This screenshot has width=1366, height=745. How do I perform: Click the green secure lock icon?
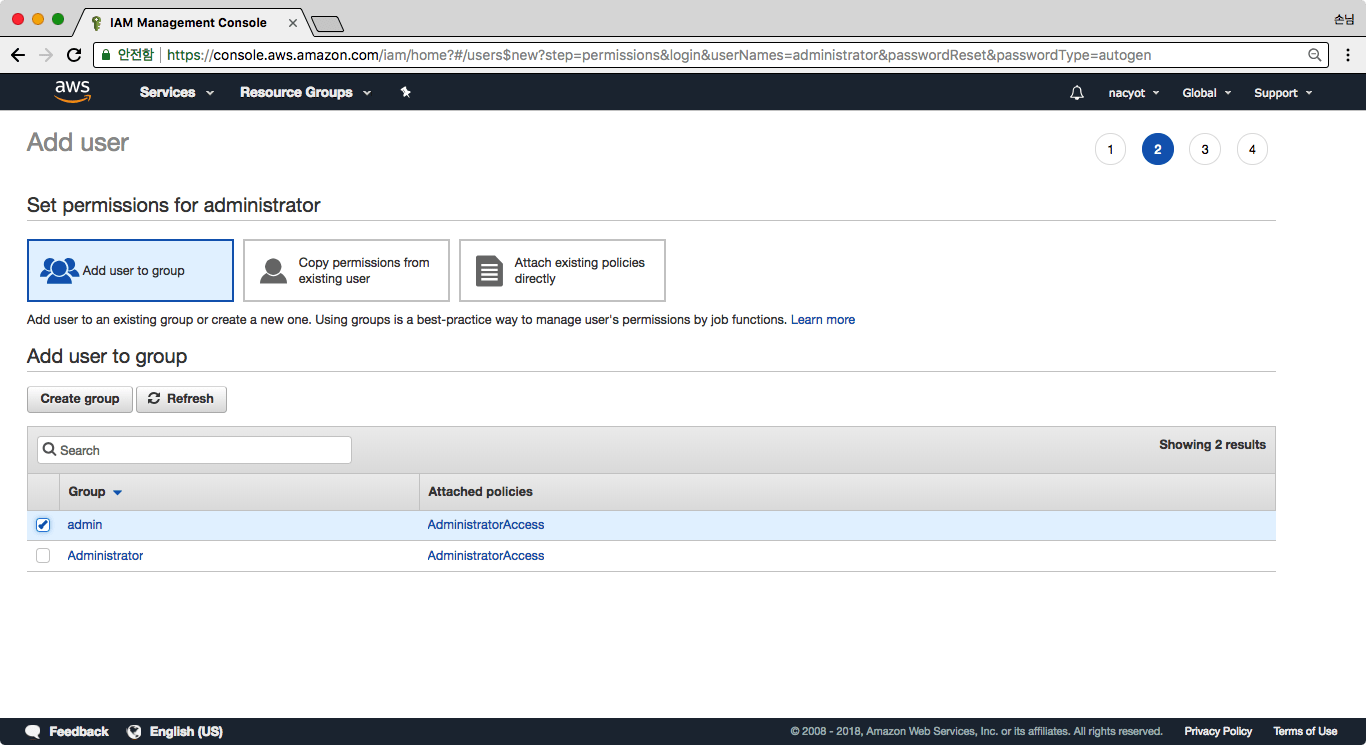[x=106, y=55]
